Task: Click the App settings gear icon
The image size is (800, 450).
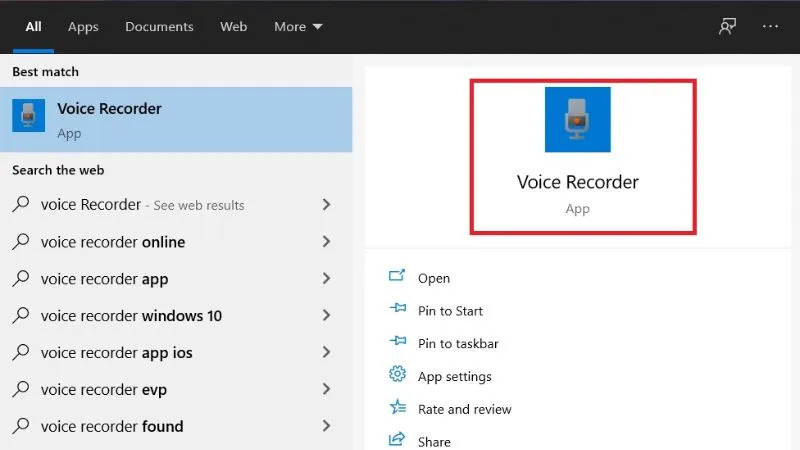Action: pyautogui.click(x=397, y=375)
